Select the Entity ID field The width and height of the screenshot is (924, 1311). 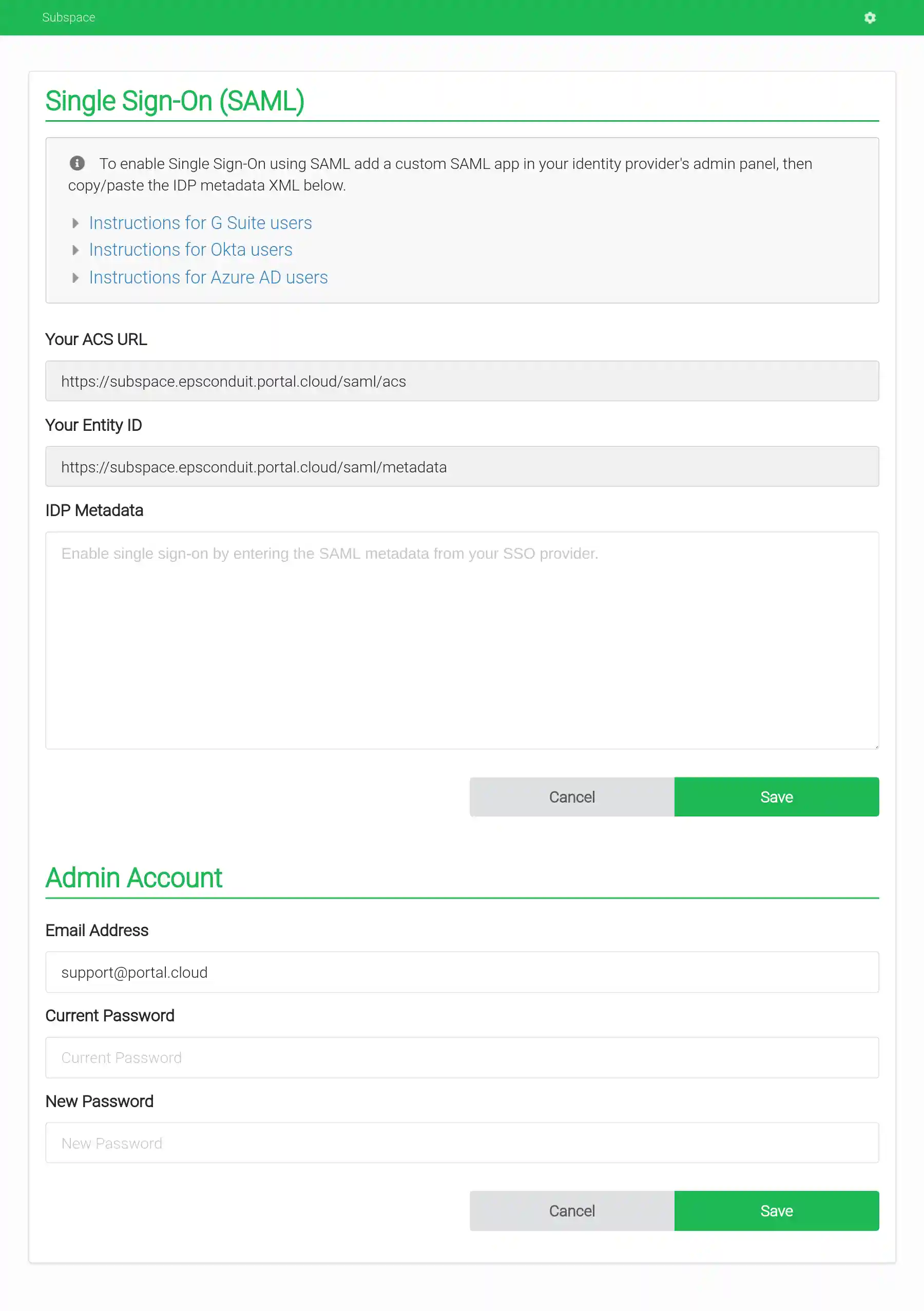461,466
